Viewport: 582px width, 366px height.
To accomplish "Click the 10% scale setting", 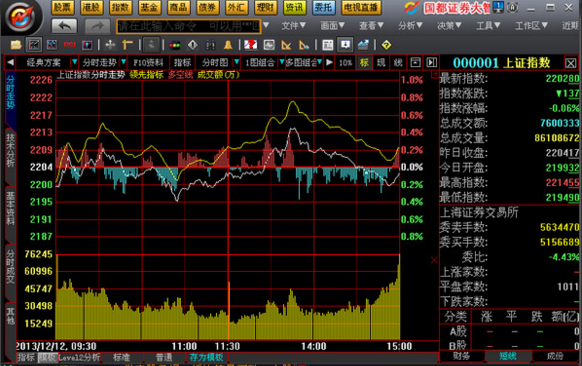I will (345, 63).
